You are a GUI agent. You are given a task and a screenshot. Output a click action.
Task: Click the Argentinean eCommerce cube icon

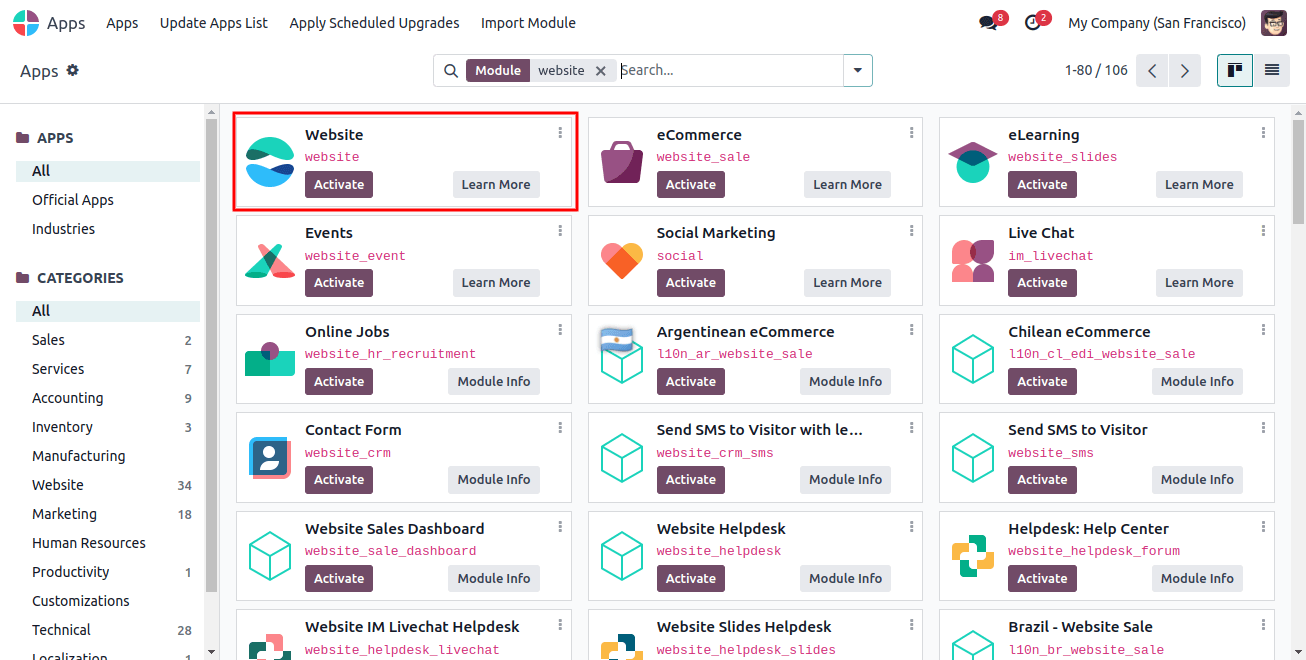click(x=622, y=359)
